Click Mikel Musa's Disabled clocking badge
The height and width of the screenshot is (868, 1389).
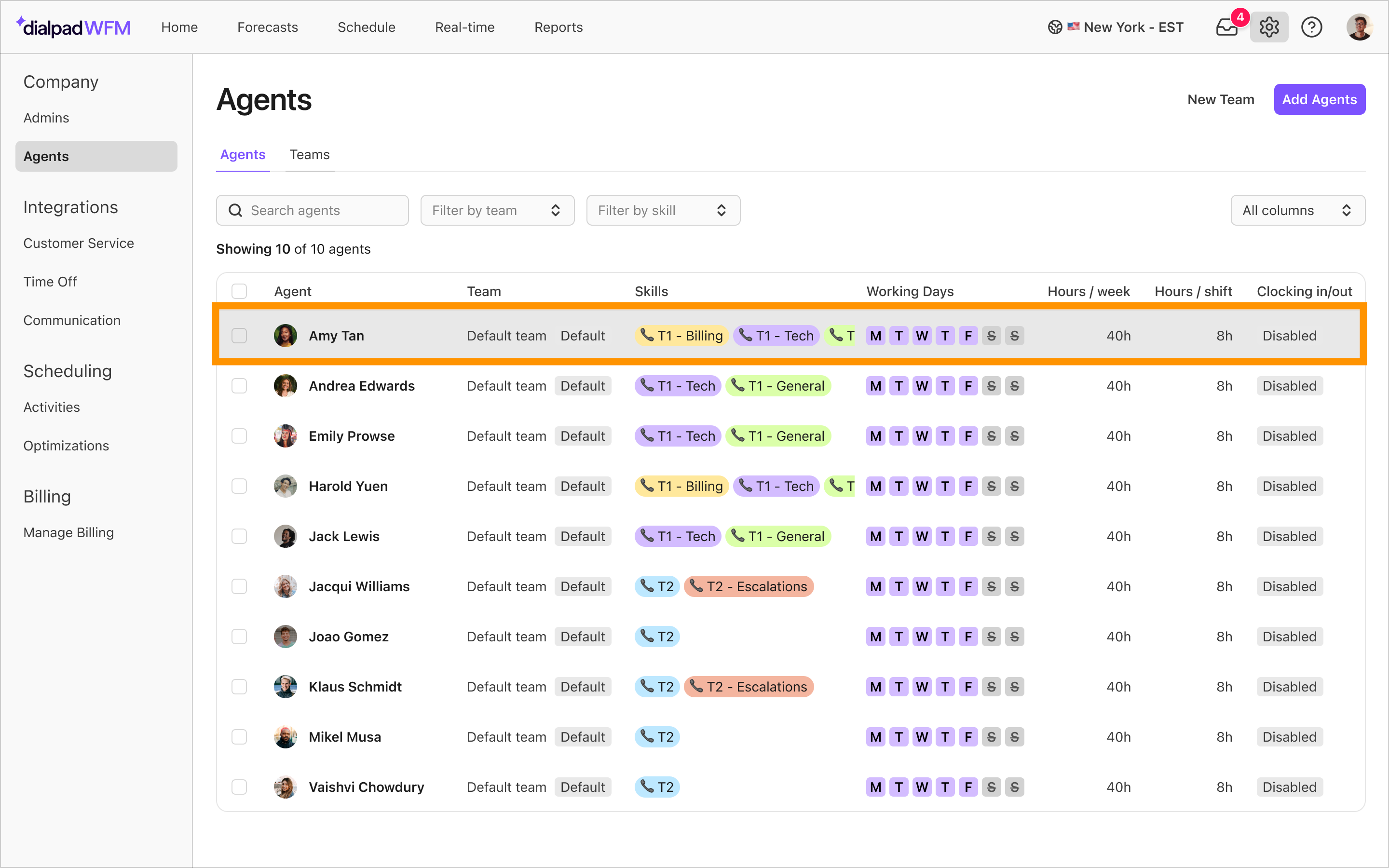1289,736
